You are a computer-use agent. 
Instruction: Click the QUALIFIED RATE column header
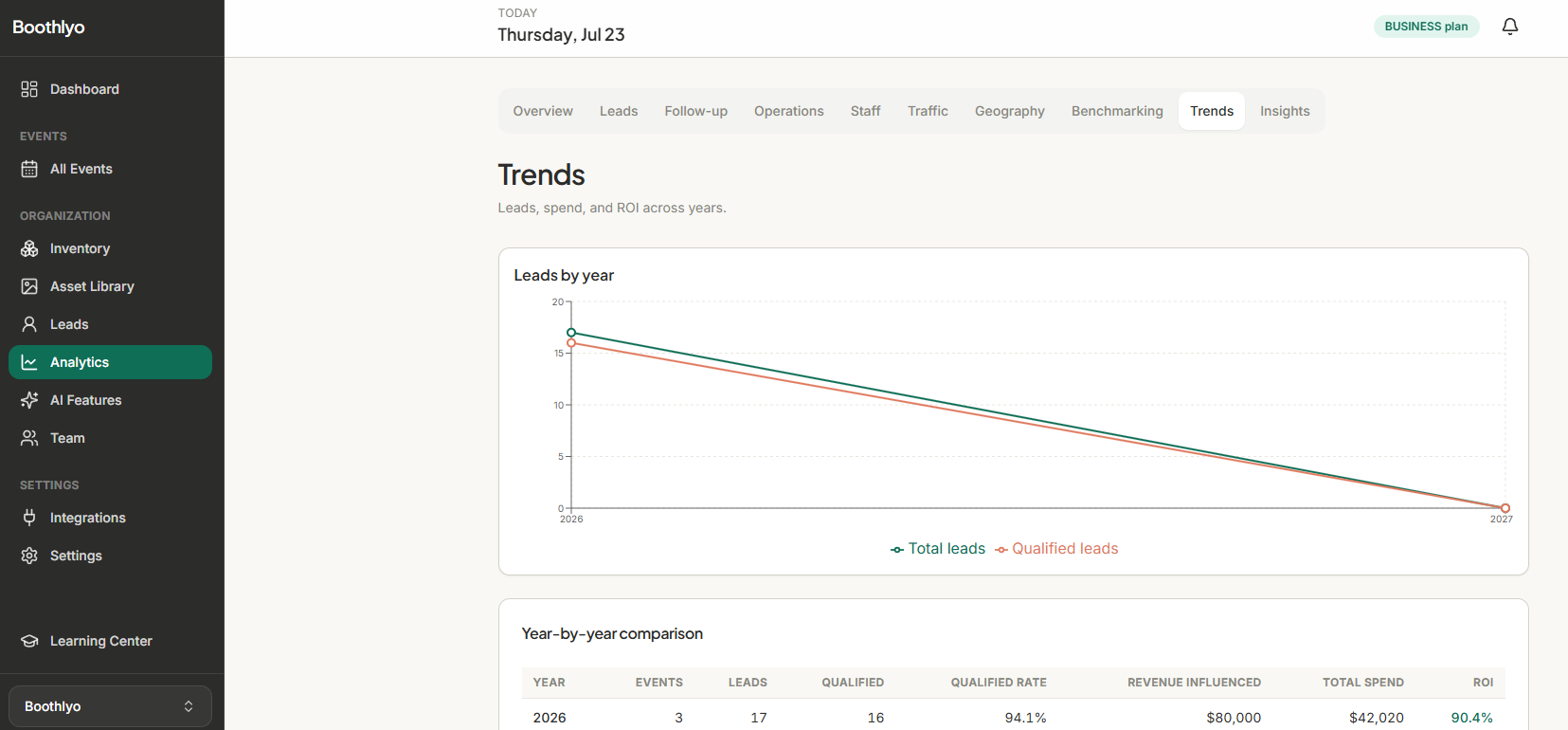point(999,683)
